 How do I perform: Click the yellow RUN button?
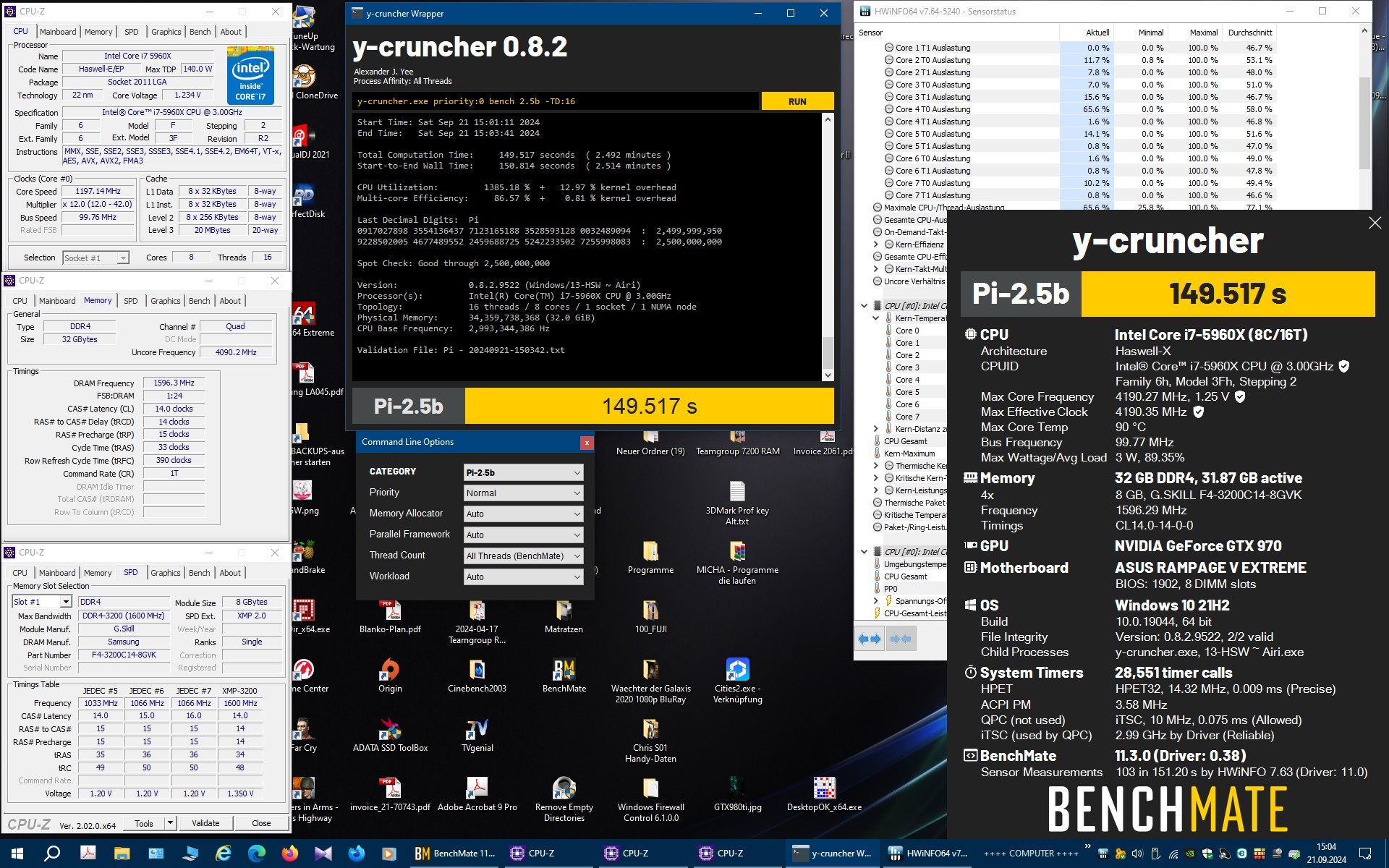[x=797, y=101]
